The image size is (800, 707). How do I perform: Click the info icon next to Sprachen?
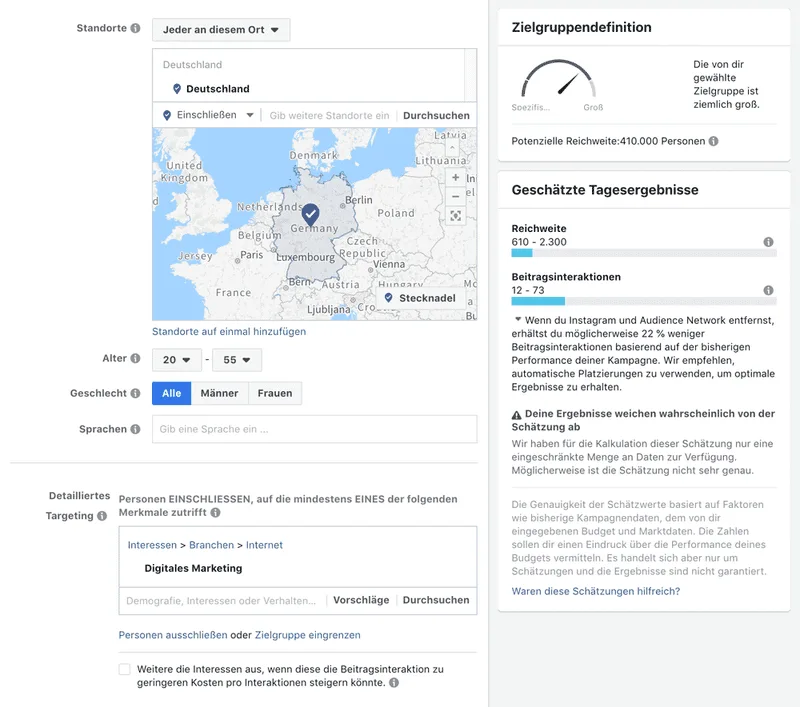tap(135, 429)
